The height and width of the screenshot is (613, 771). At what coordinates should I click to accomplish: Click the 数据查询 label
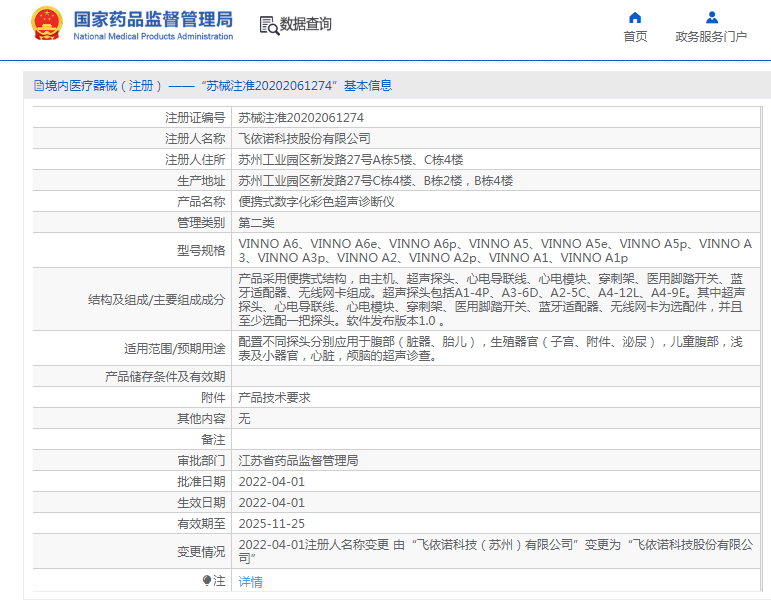tap(305, 24)
